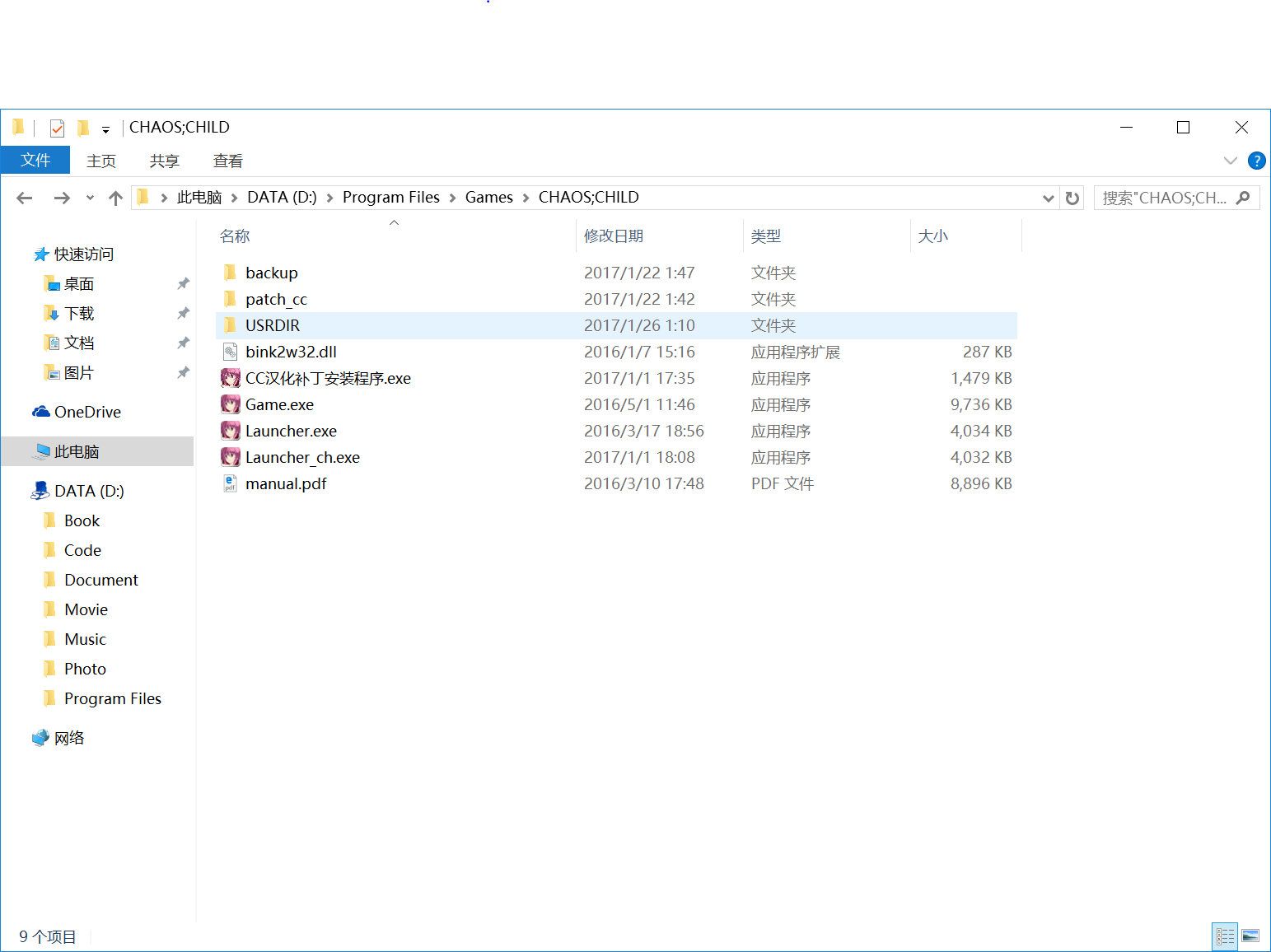Open 图片 in quick access

click(x=79, y=373)
